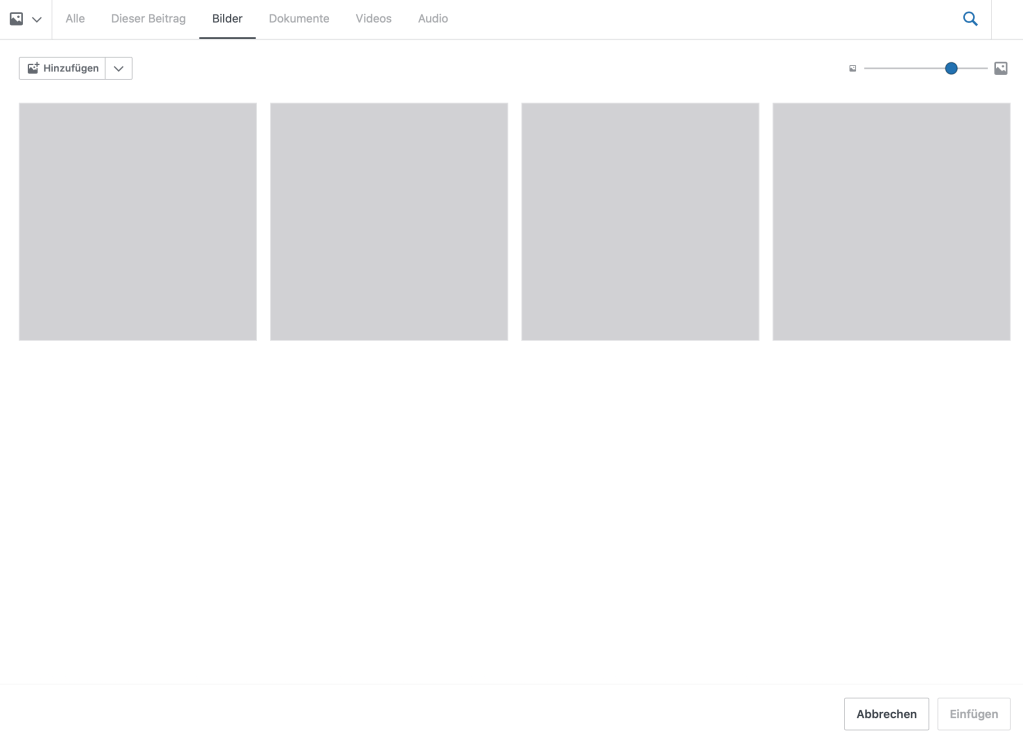Select the second image thumbnail
This screenshot has width=1023, height=739.
tap(389, 222)
